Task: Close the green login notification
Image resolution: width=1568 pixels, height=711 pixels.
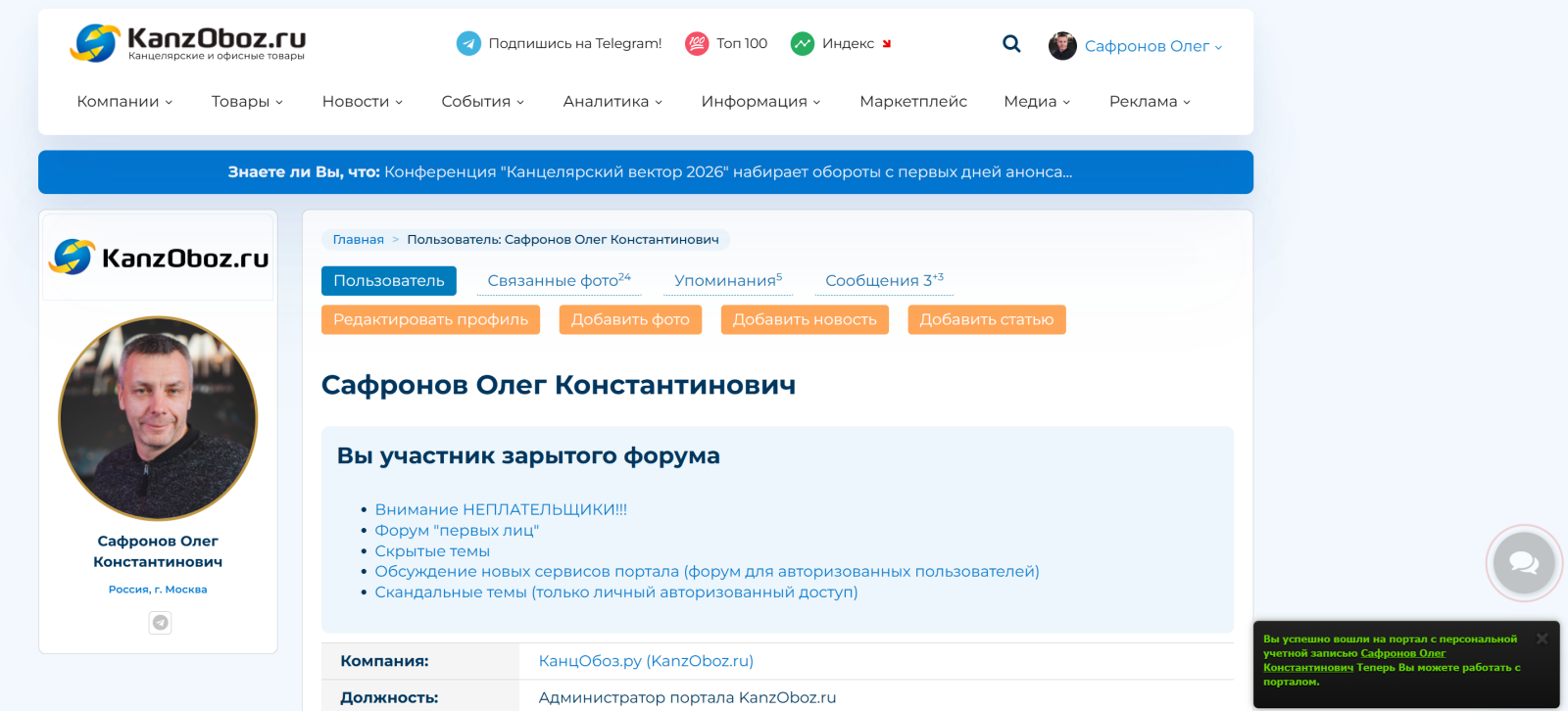Action: pos(1542,639)
